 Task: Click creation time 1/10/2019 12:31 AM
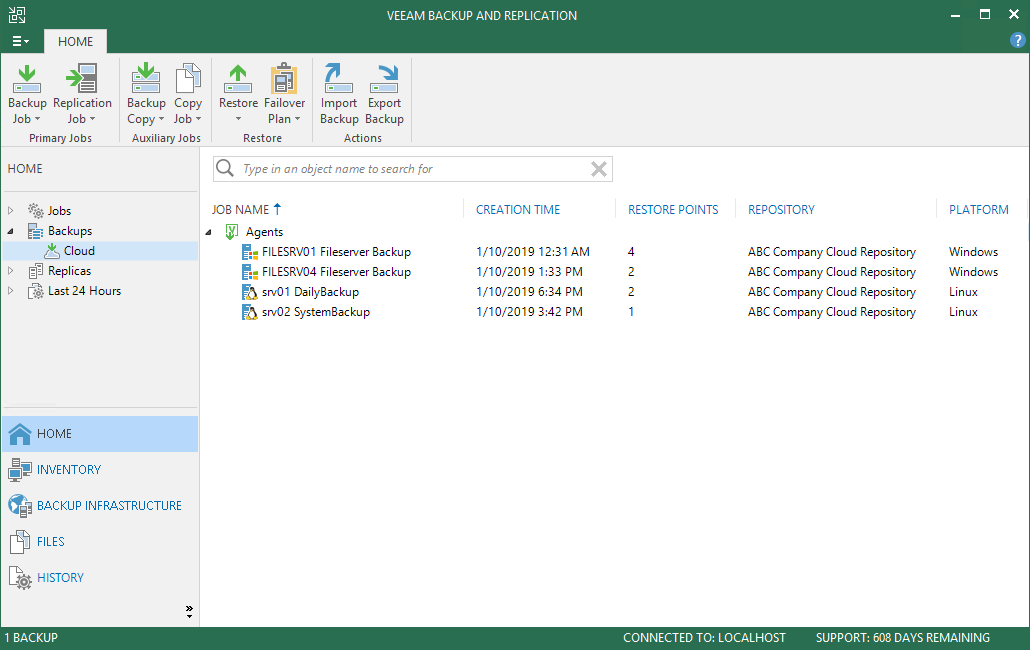click(x=533, y=251)
